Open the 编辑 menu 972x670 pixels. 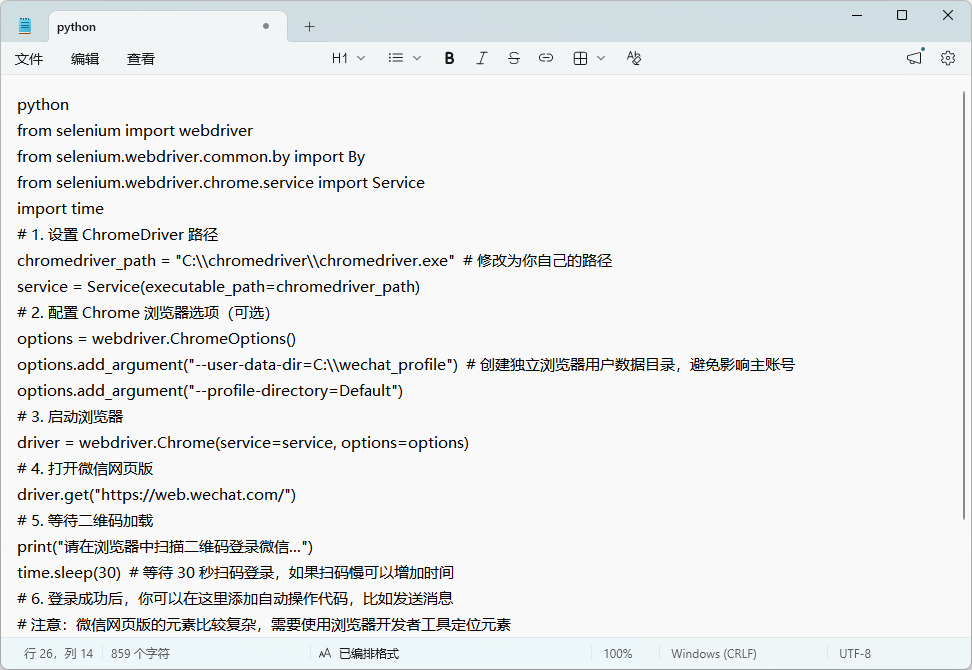[85, 58]
